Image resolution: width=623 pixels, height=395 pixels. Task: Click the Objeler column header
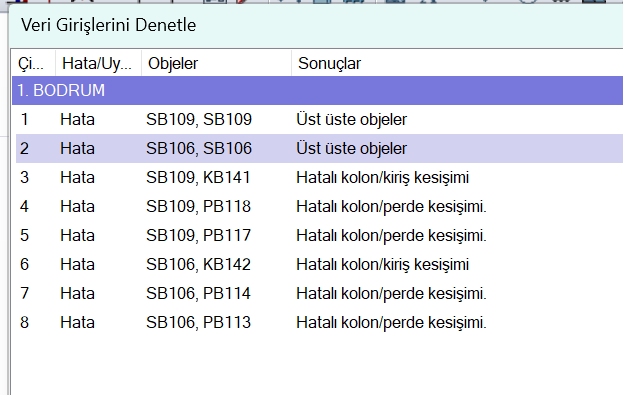coord(216,64)
